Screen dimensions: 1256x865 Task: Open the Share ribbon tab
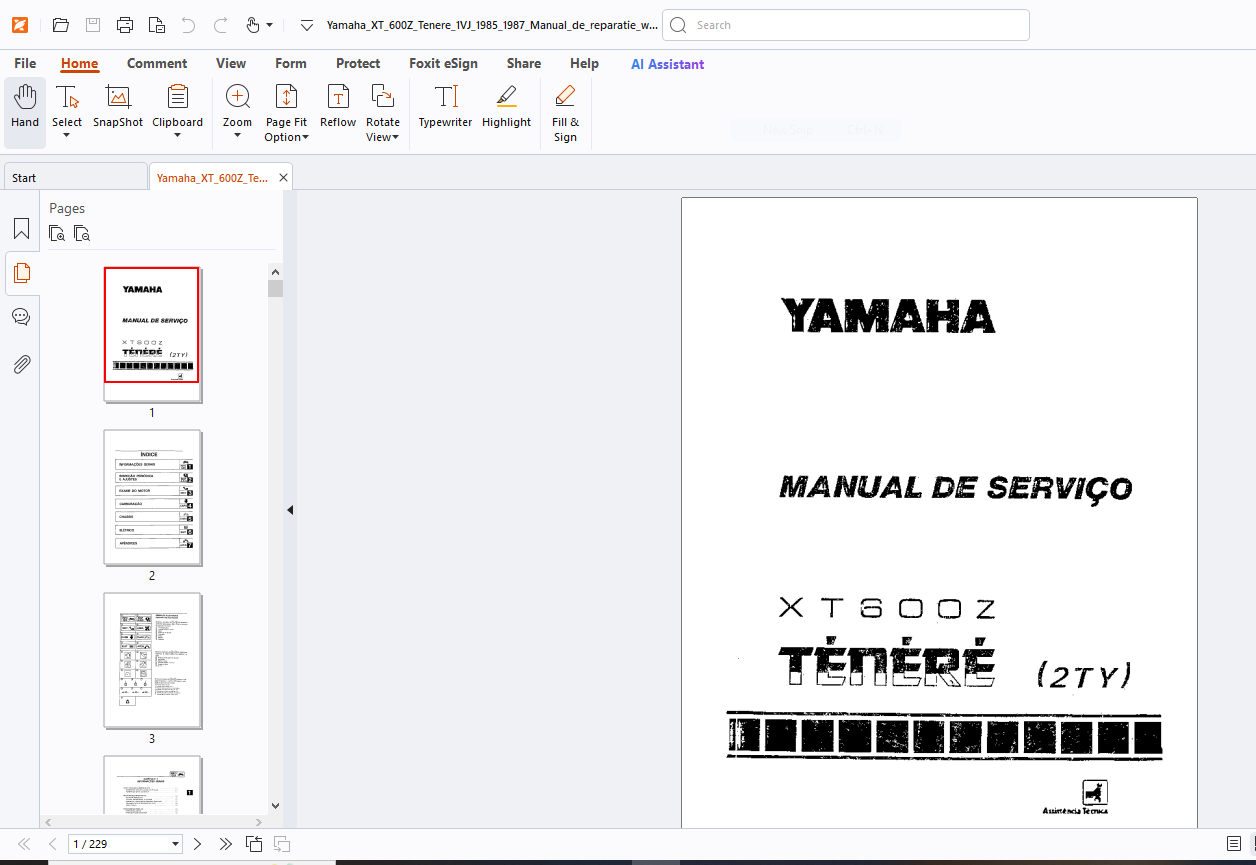[524, 64]
